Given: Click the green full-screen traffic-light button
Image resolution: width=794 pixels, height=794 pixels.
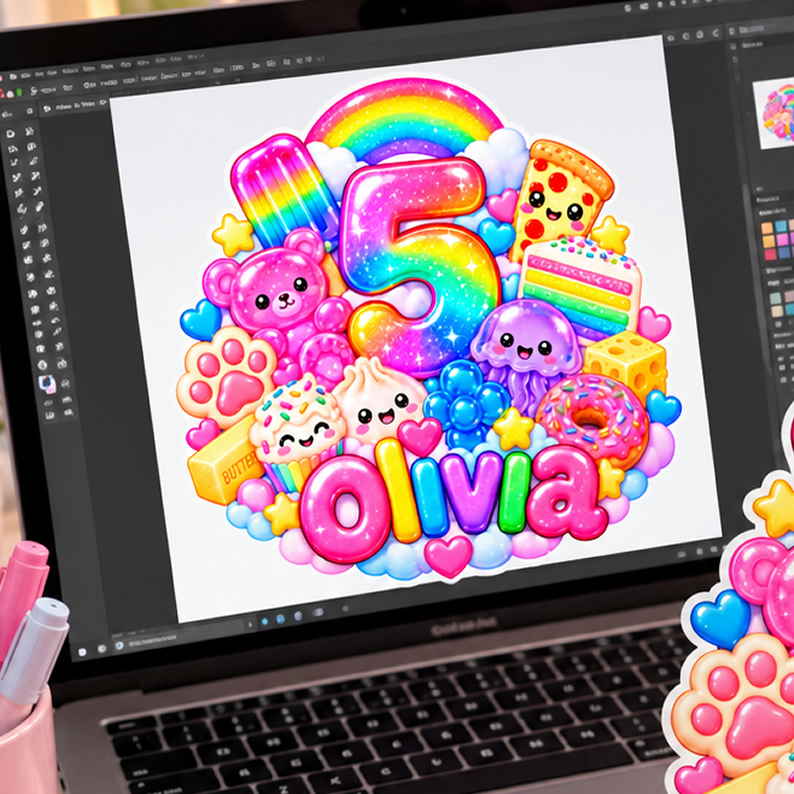Looking at the screenshot, I should point(19,92).
